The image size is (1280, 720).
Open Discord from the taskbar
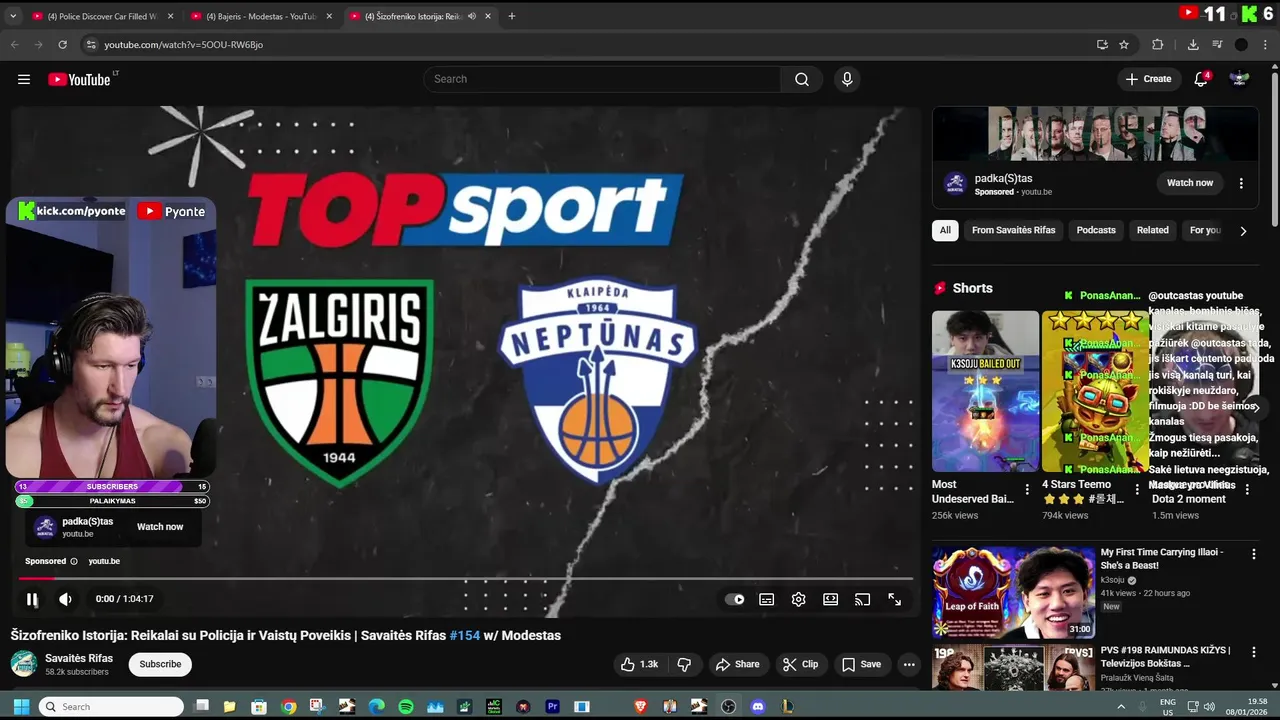click(758, 707)
